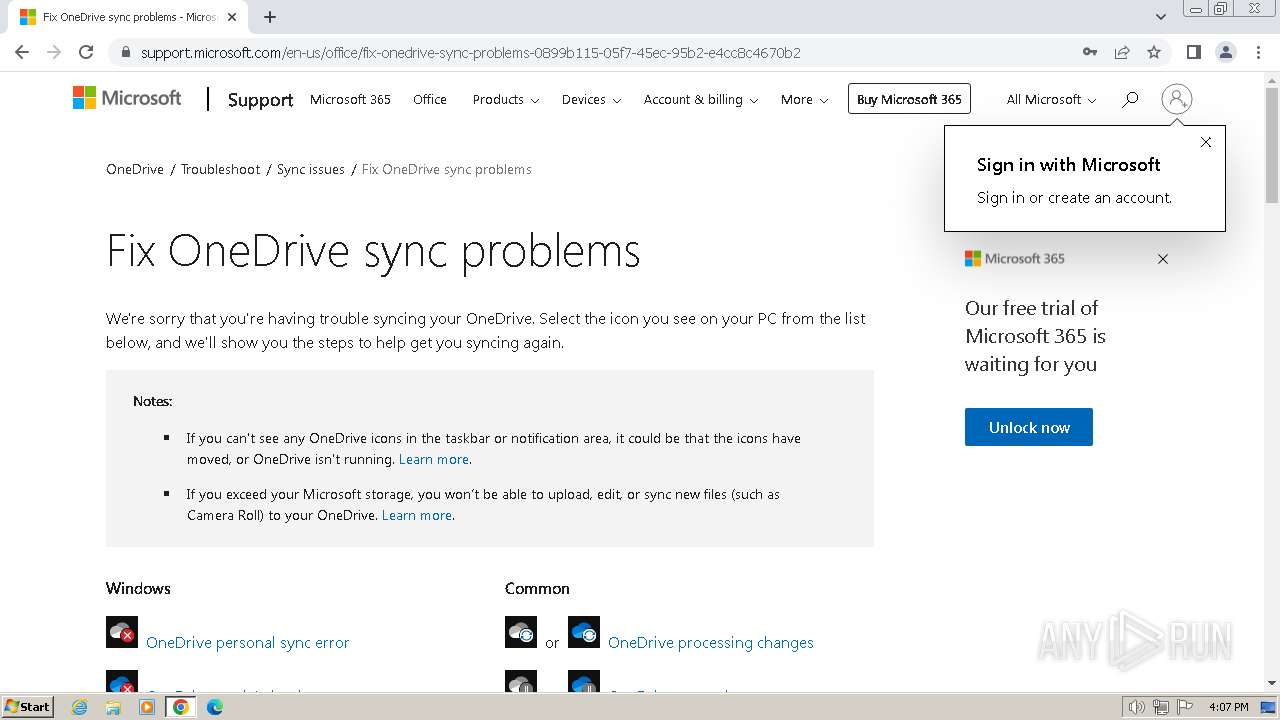Click the Action Center flag tray icon
This screenshot has height=720, width=1280.
[1185, 707]
